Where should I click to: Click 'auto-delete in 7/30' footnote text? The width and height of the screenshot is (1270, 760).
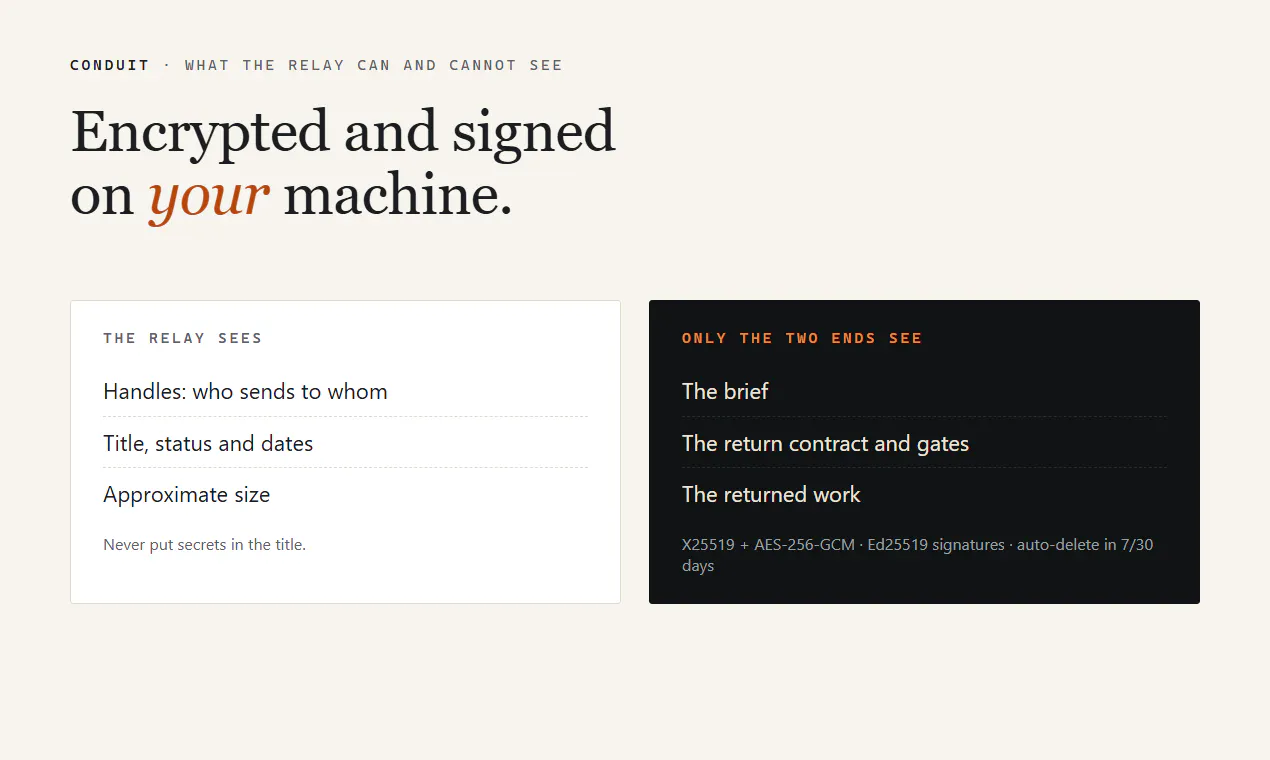pos(1085,545)
